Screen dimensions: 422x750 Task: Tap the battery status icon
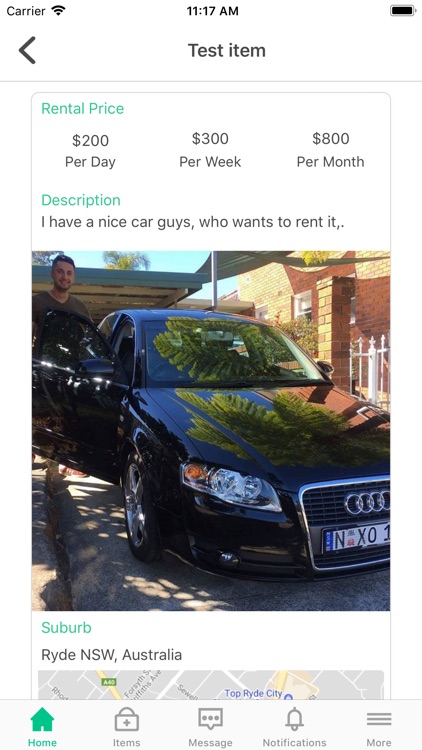[x=402, y=11]
